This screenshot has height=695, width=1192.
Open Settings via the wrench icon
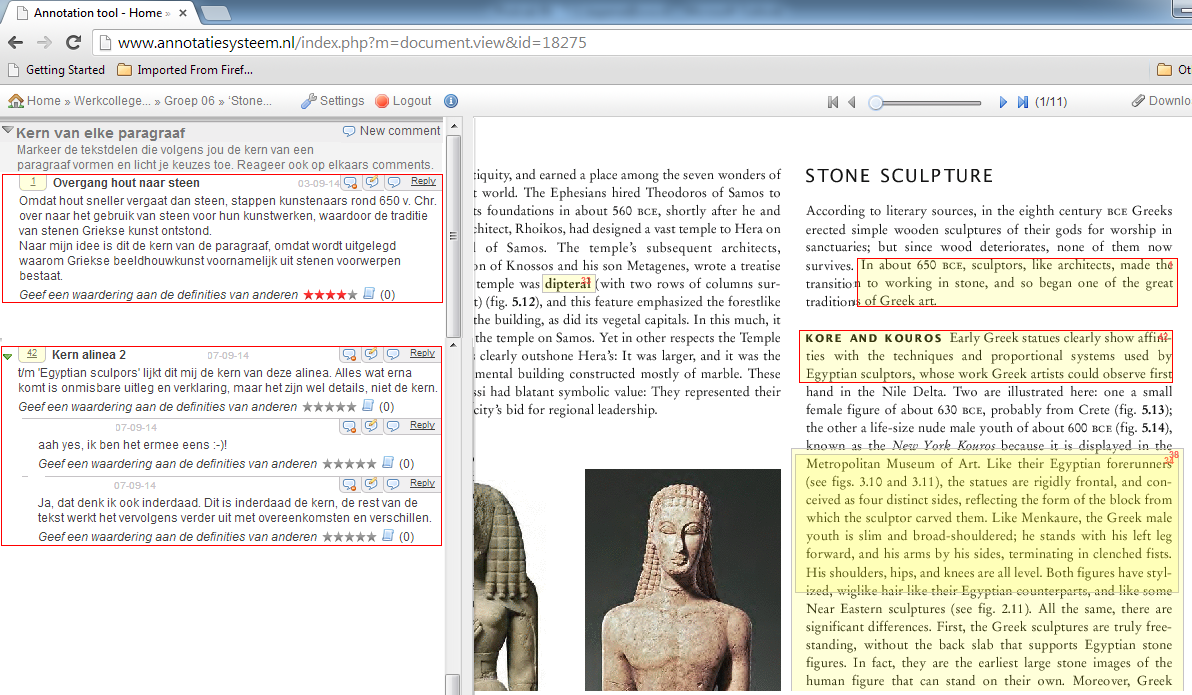pos(309,101)
